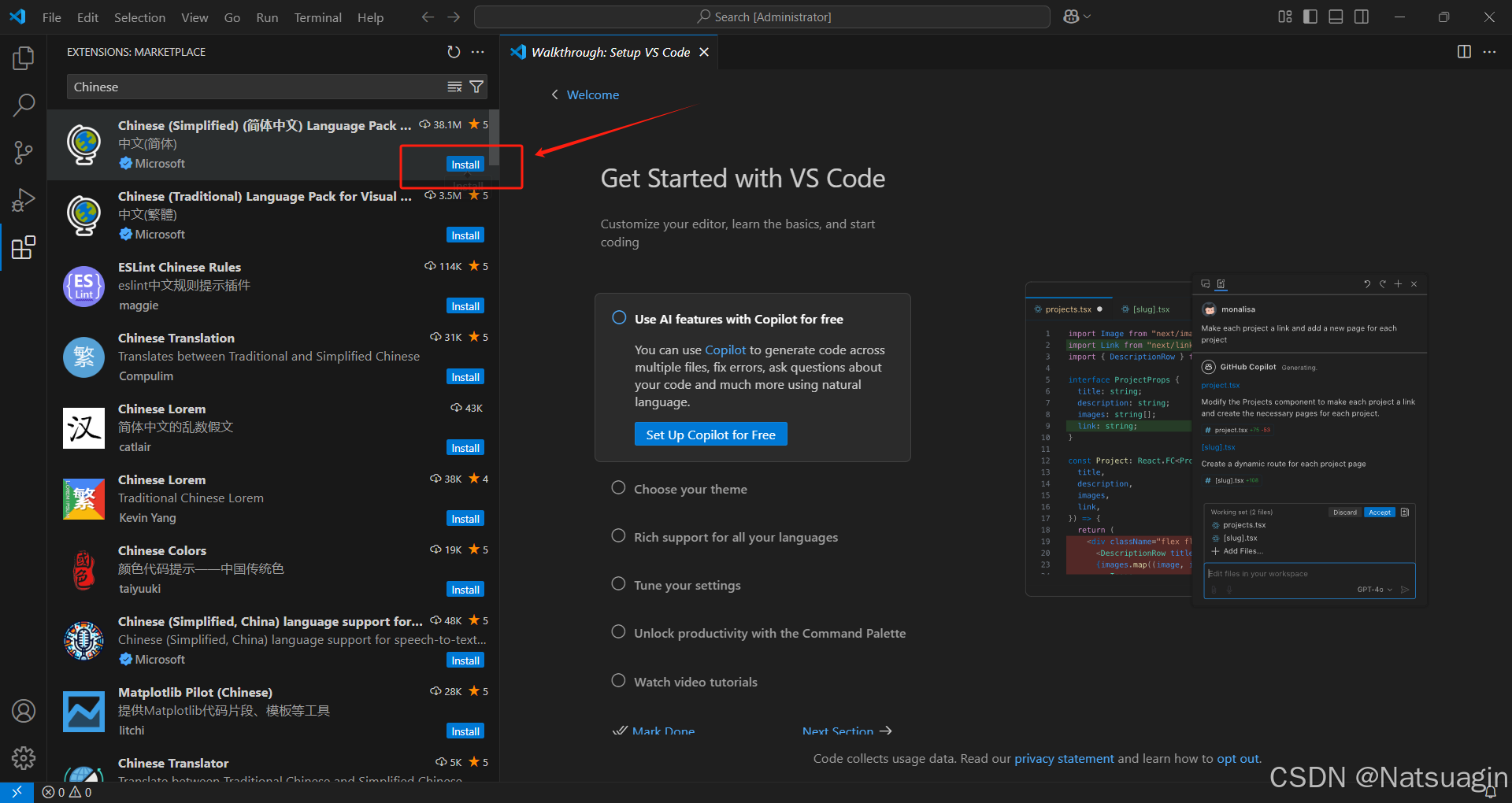Open the Help menu
Screen dimensions: 1512x803
click(370, 17)
